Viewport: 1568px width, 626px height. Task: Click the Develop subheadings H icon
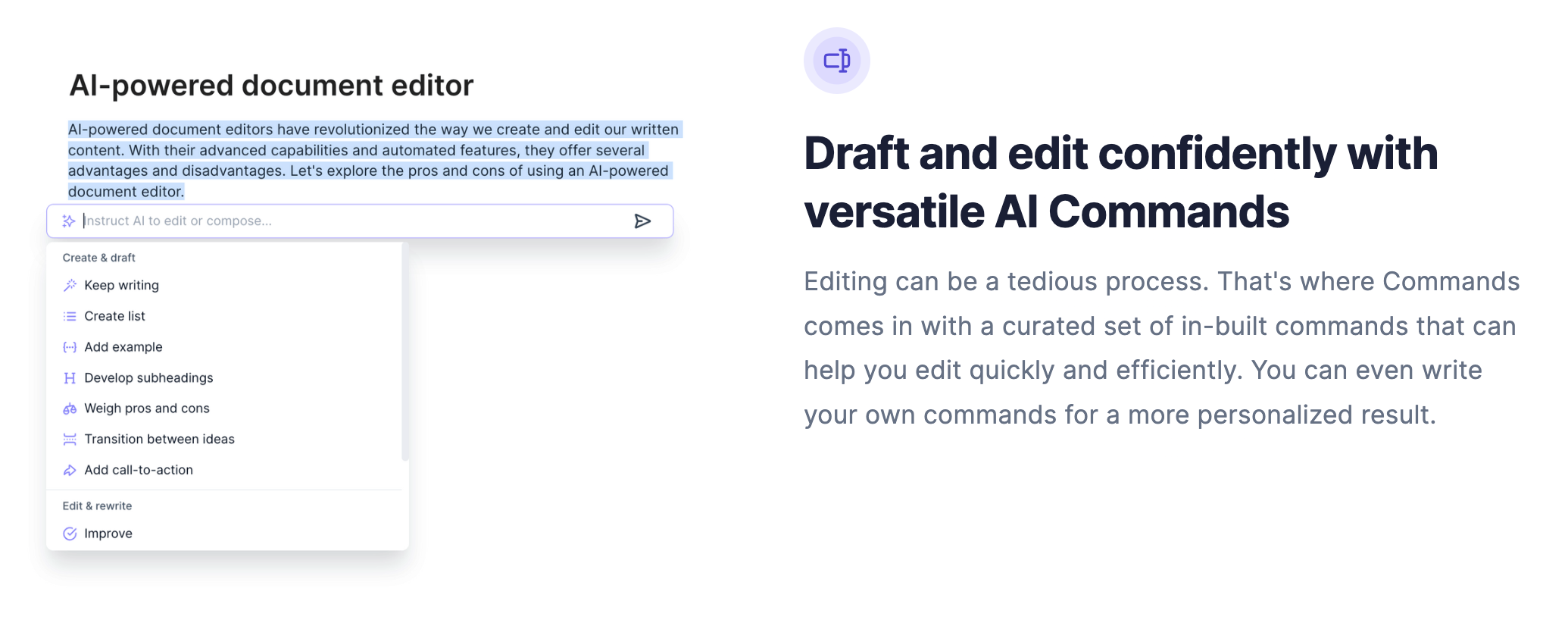70,378
